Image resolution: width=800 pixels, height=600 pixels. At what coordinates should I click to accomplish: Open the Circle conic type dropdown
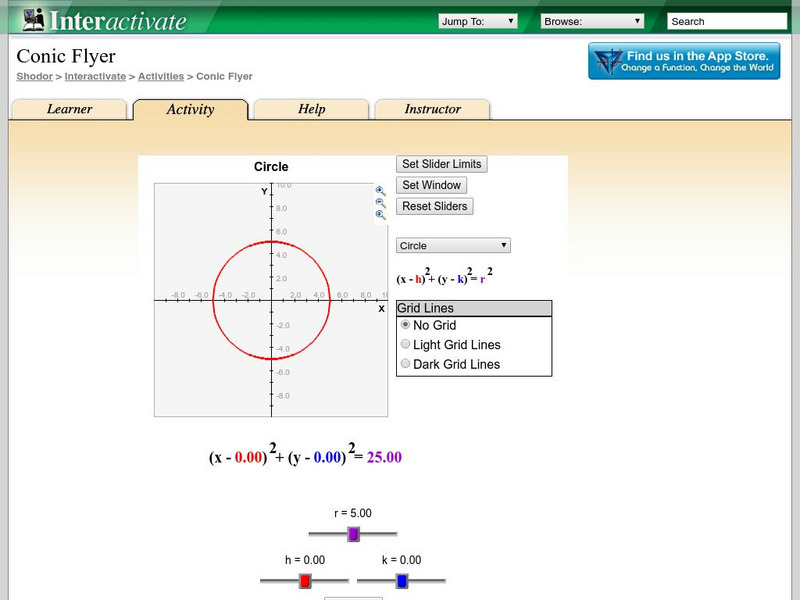[x=453, y=245]
